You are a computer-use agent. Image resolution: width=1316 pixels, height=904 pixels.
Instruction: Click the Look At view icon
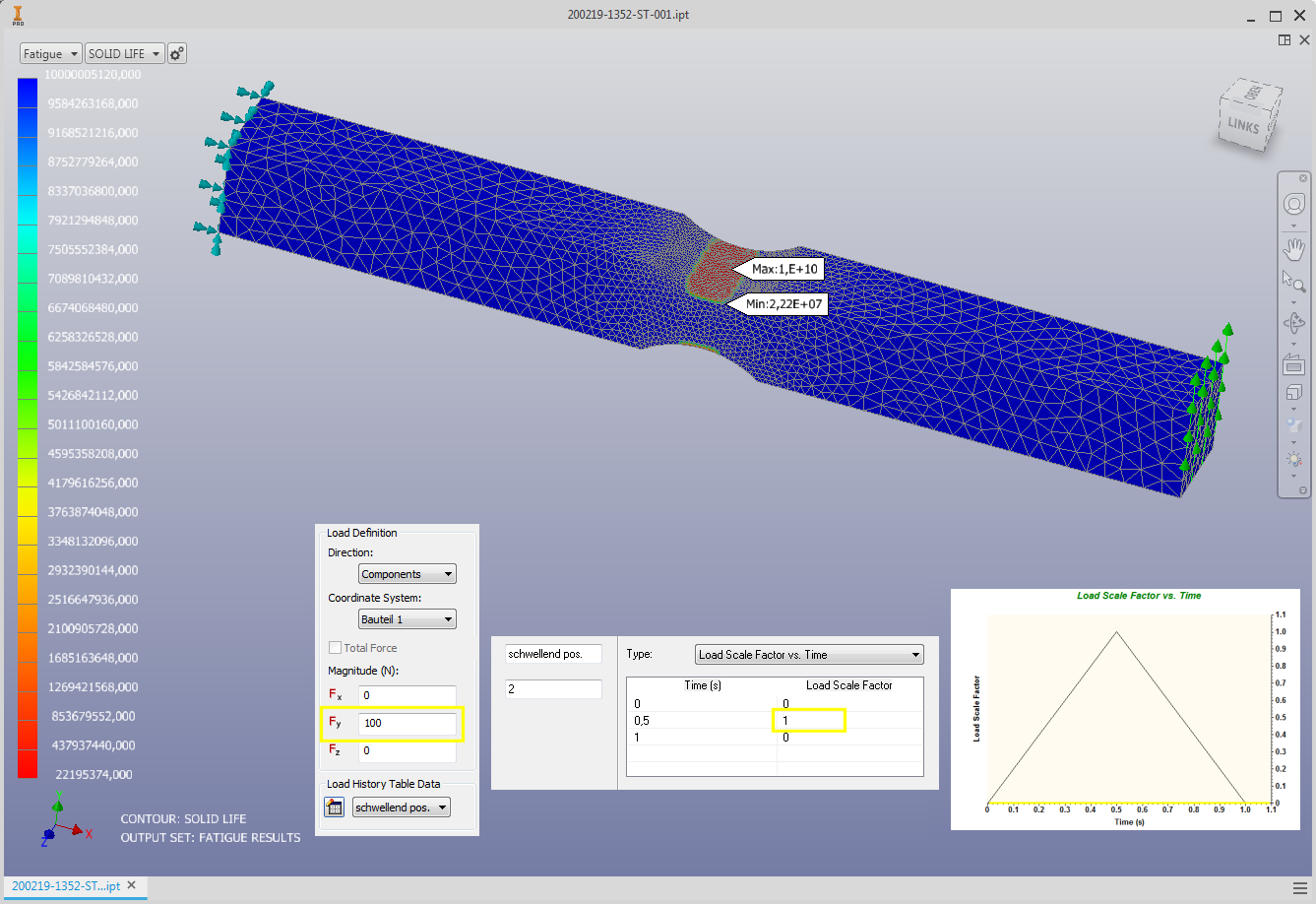(1293, 364)
